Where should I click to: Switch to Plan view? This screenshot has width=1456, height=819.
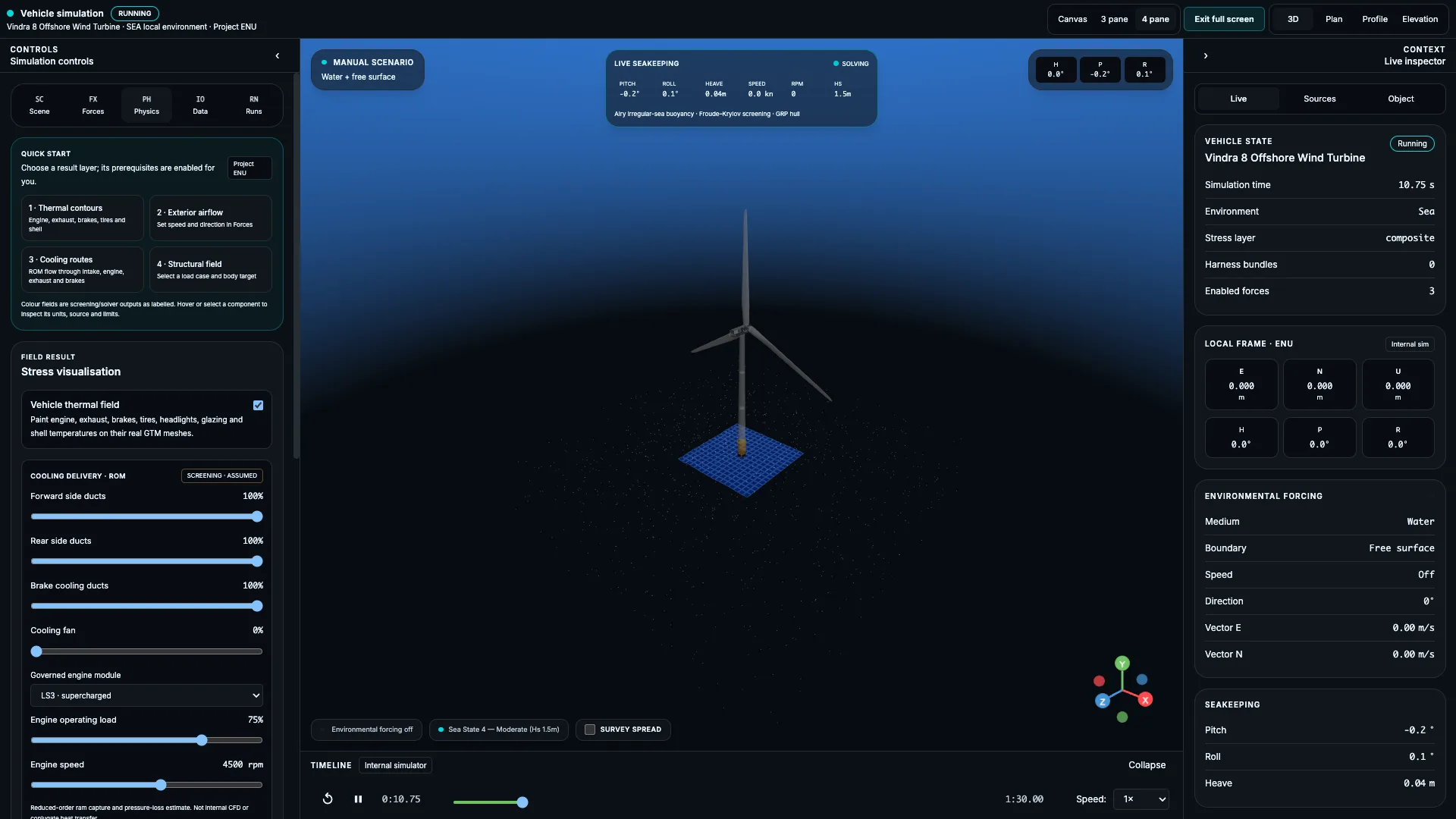1334,19
